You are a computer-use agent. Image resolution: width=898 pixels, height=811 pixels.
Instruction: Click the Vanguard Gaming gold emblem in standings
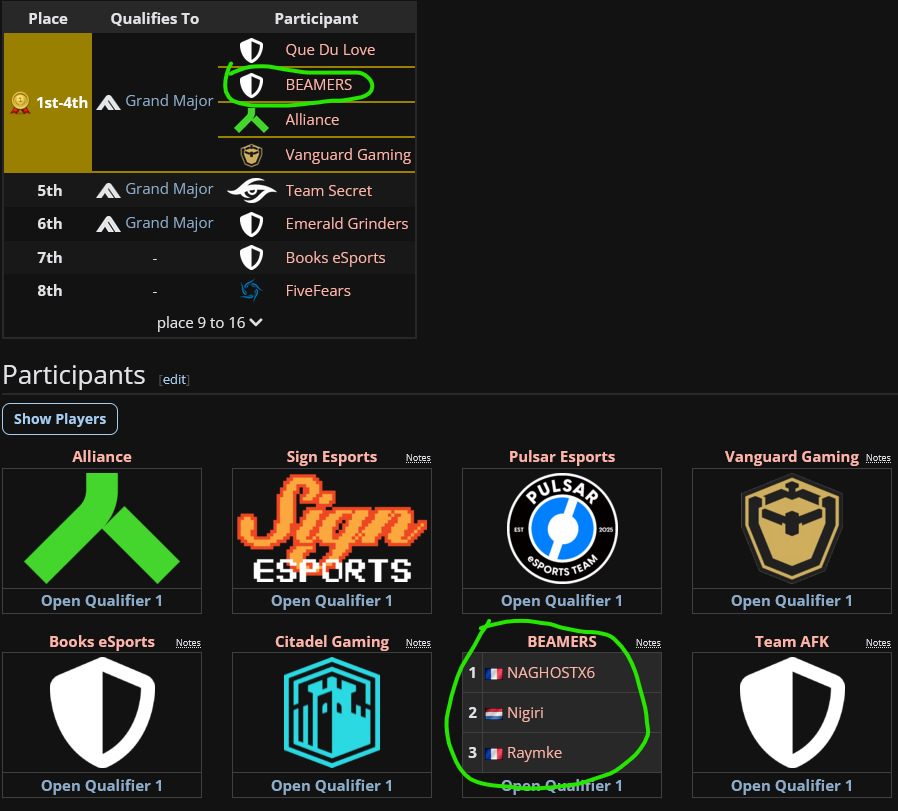click(x=251, y=155)
